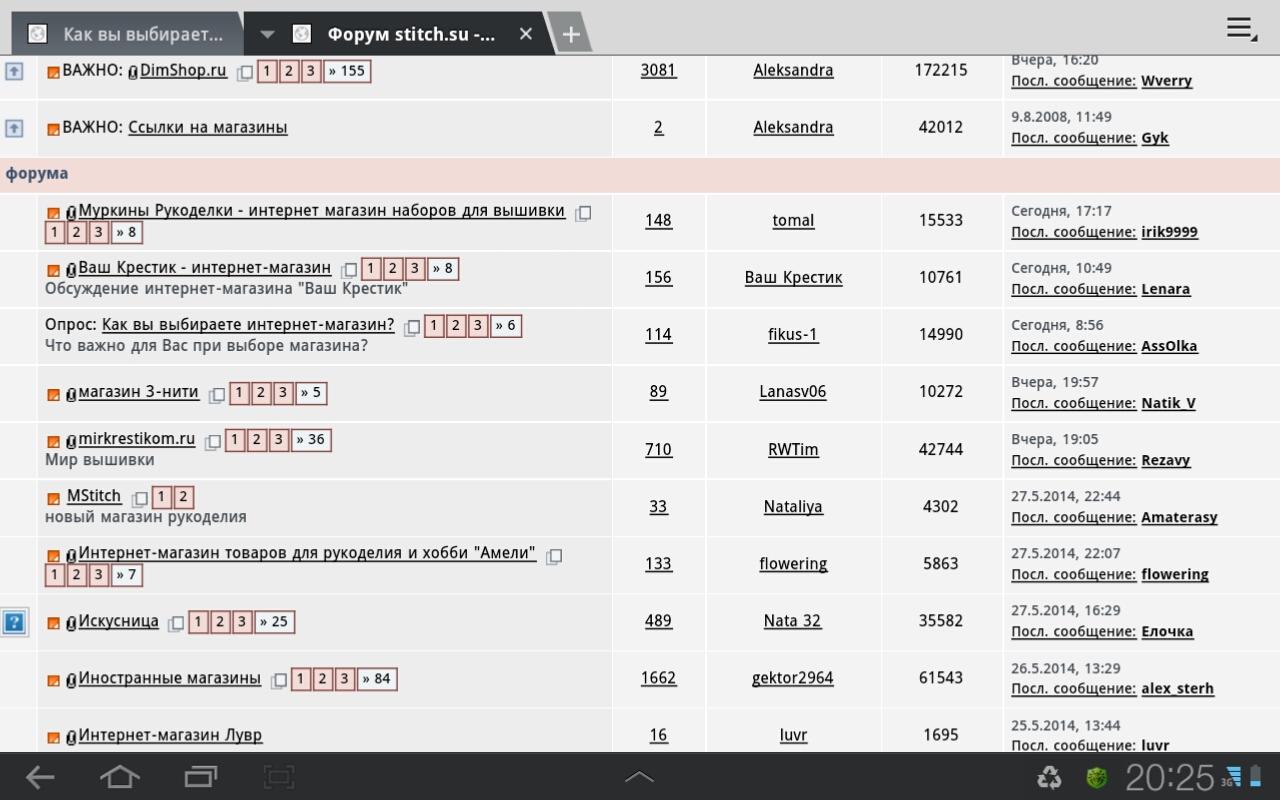Click the question mark icon beside Искусница
1280x800 pixels.
point(14,622)
